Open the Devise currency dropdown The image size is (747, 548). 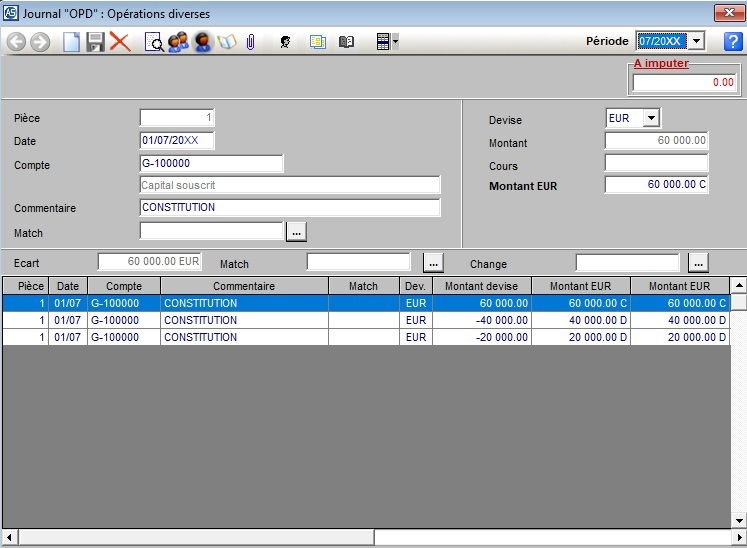[x=651, y=118]
